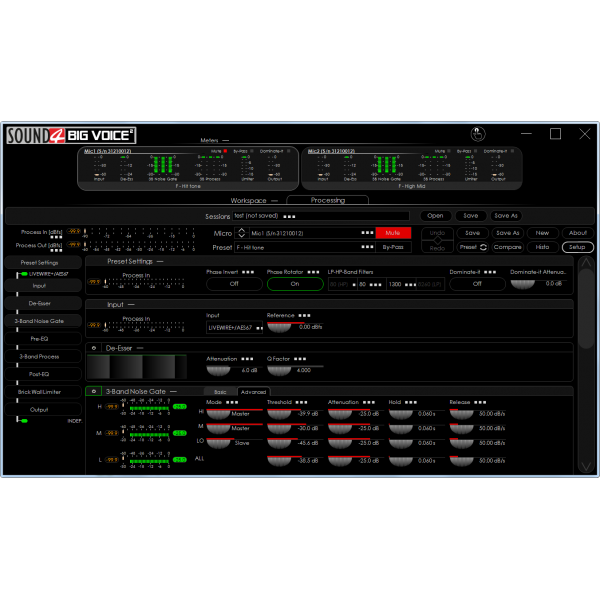Open the LIVEWIRE+/AES67 input dropdown

234,328
